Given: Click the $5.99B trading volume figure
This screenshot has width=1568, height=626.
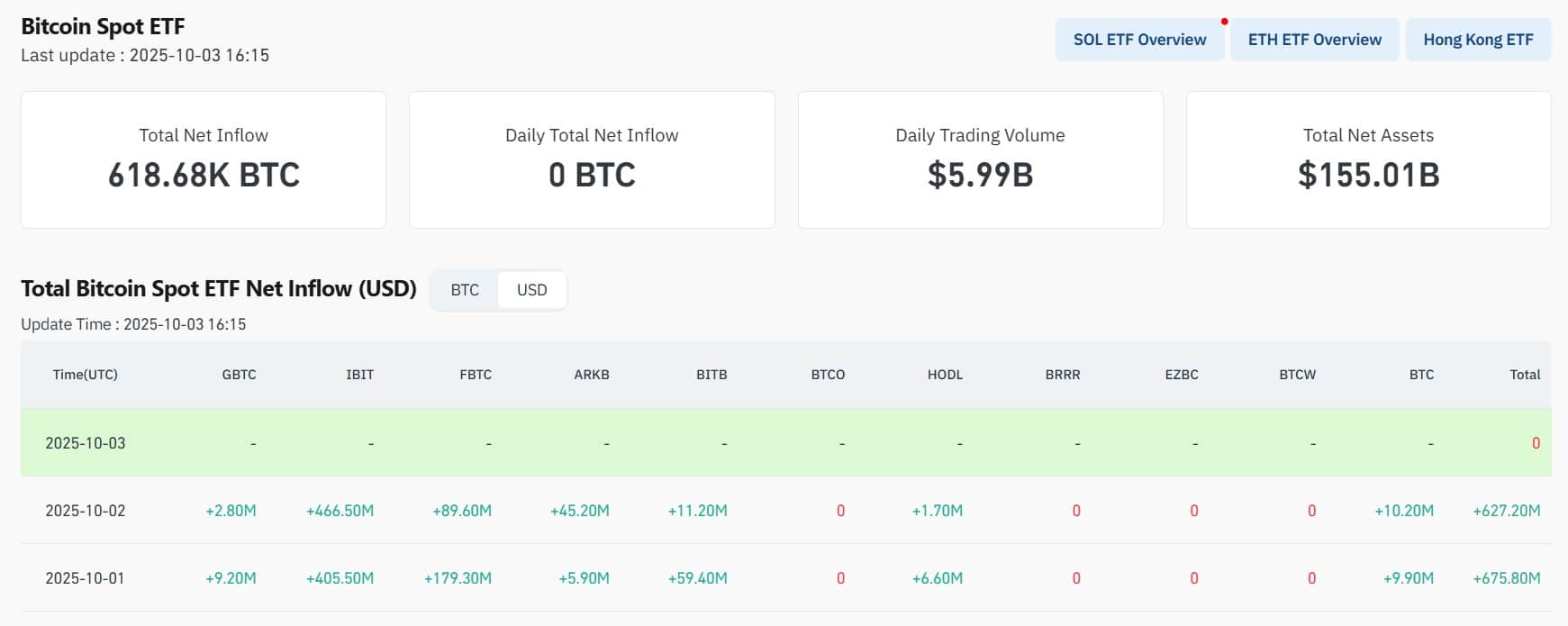Looking at the screenshot, I should [980, 175].
